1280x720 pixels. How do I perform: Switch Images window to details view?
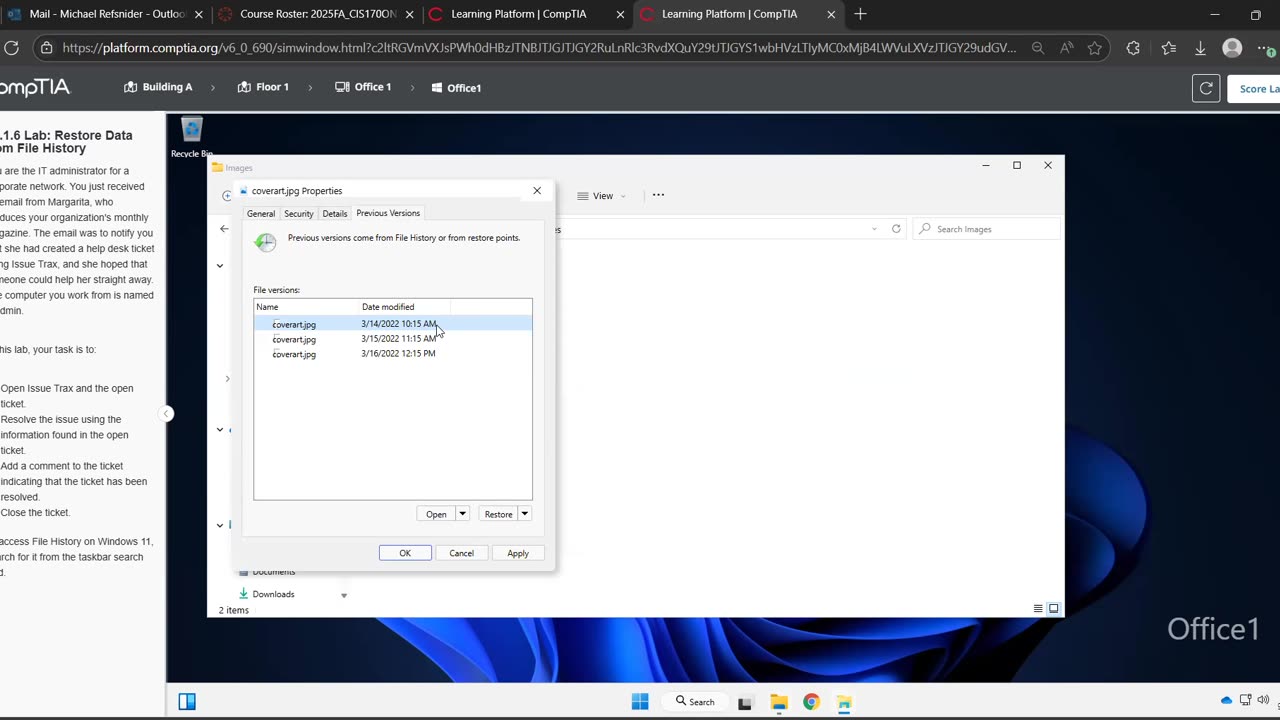pos(1038,609)
